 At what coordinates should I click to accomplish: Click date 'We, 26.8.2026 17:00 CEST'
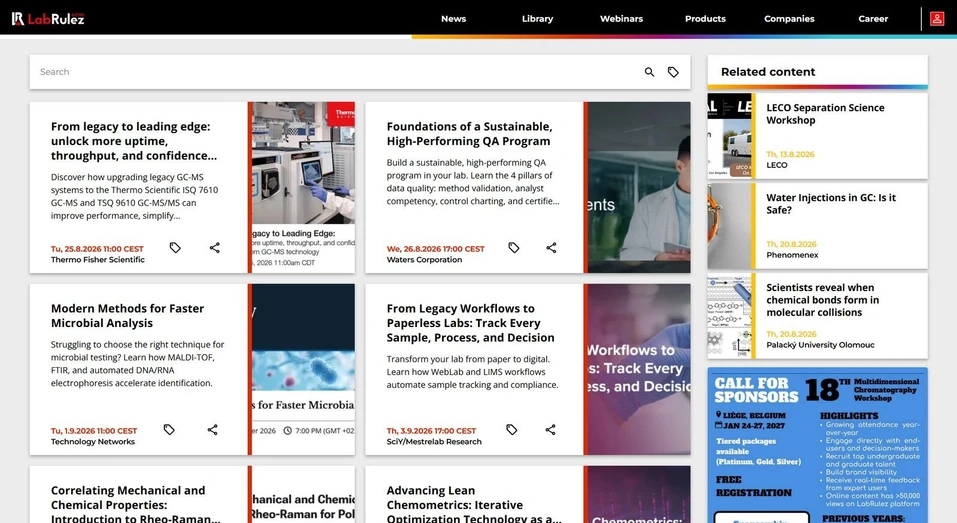tap(436, 249)
